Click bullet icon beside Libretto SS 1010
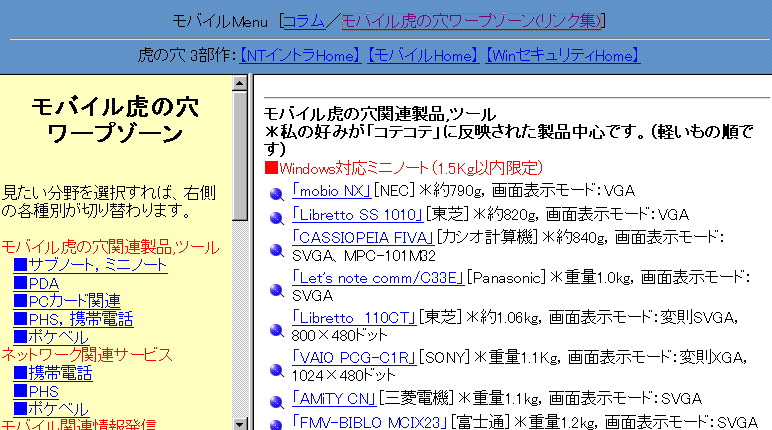772x430 pixels. tap(277, 218)
